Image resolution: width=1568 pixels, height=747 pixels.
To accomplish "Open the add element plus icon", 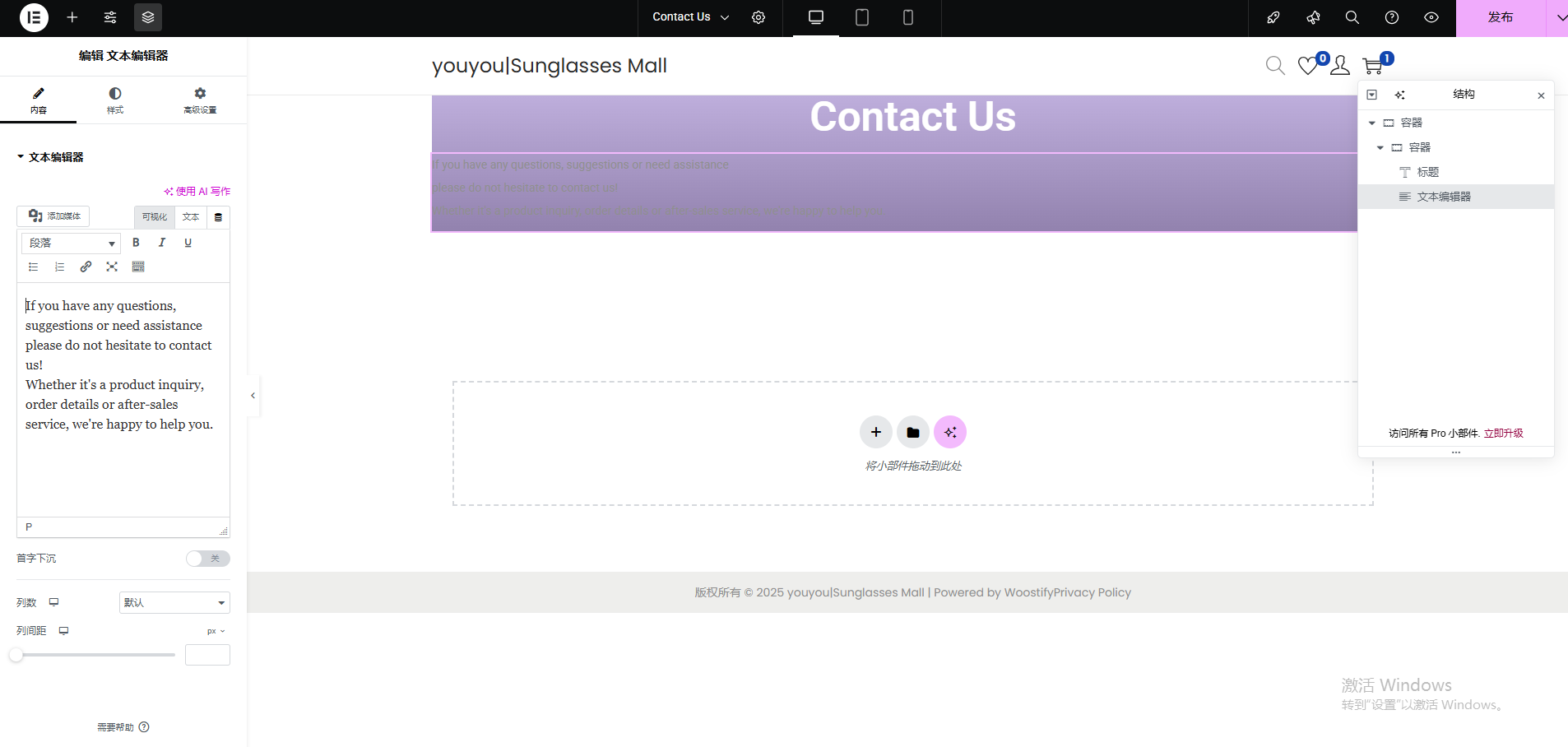I will [72, 17].
